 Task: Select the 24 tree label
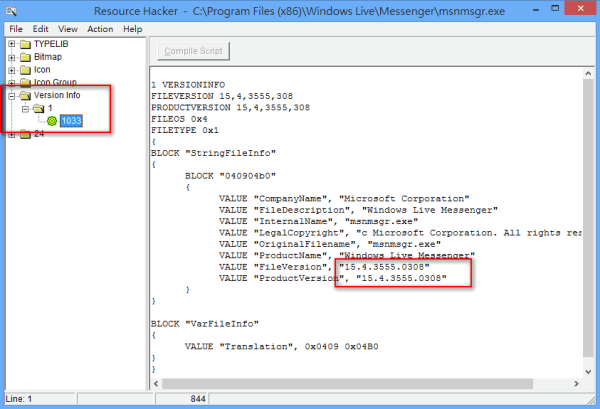coord(39,134)
